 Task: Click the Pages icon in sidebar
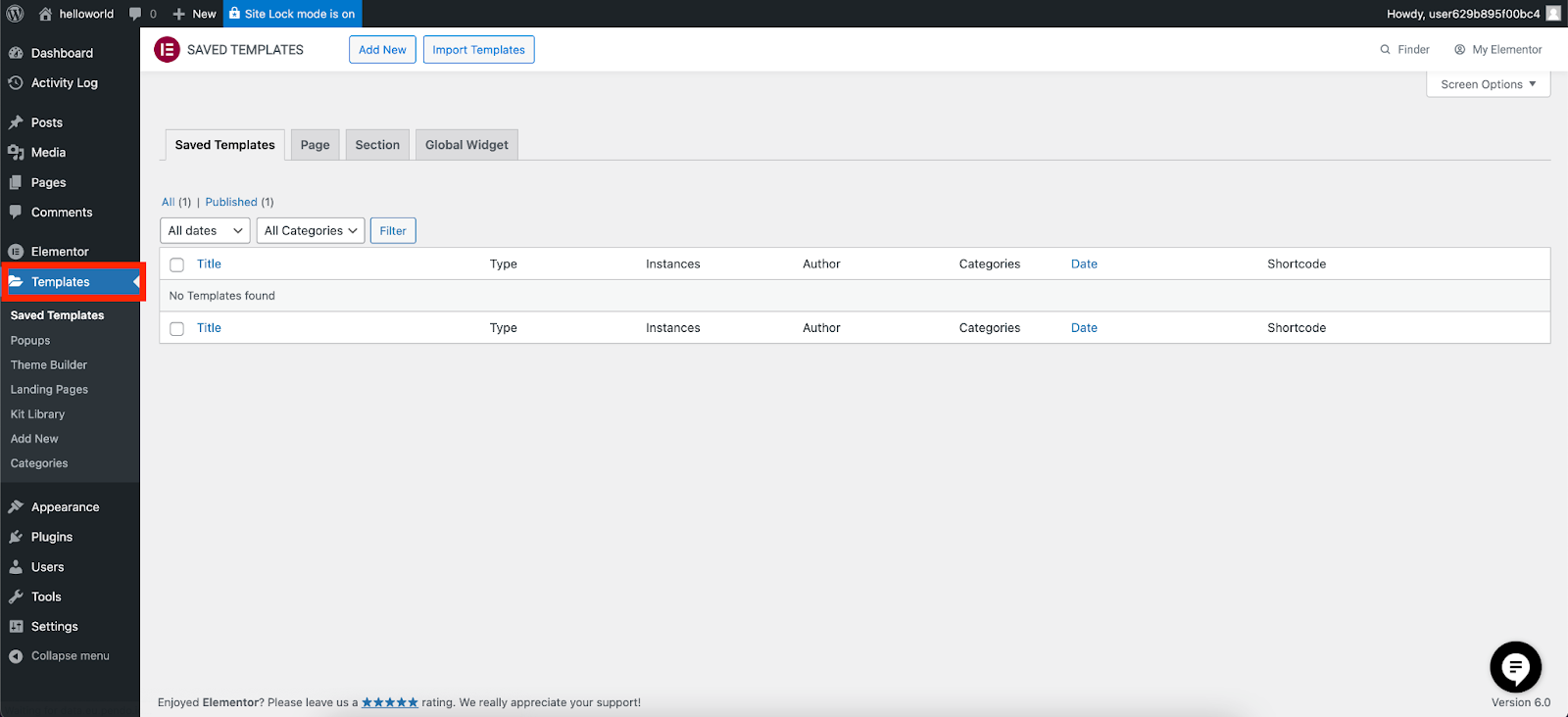coord(16,182)
